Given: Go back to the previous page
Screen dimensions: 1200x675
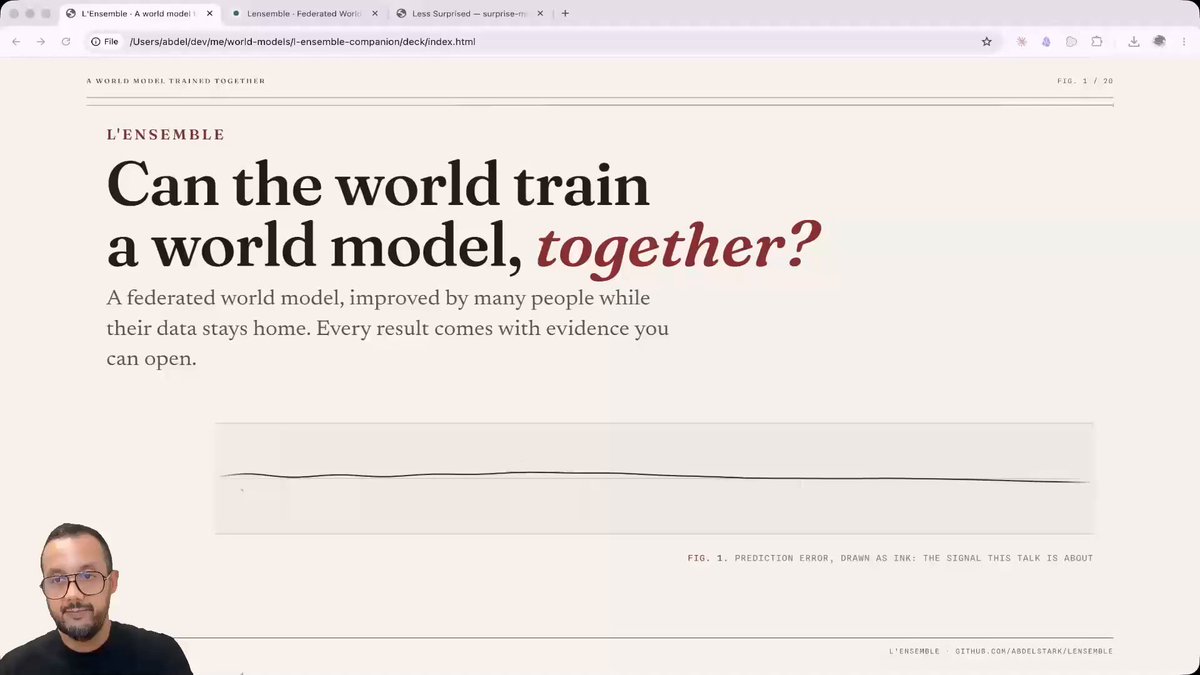Looking at the screenshot, I should point(16,42).
